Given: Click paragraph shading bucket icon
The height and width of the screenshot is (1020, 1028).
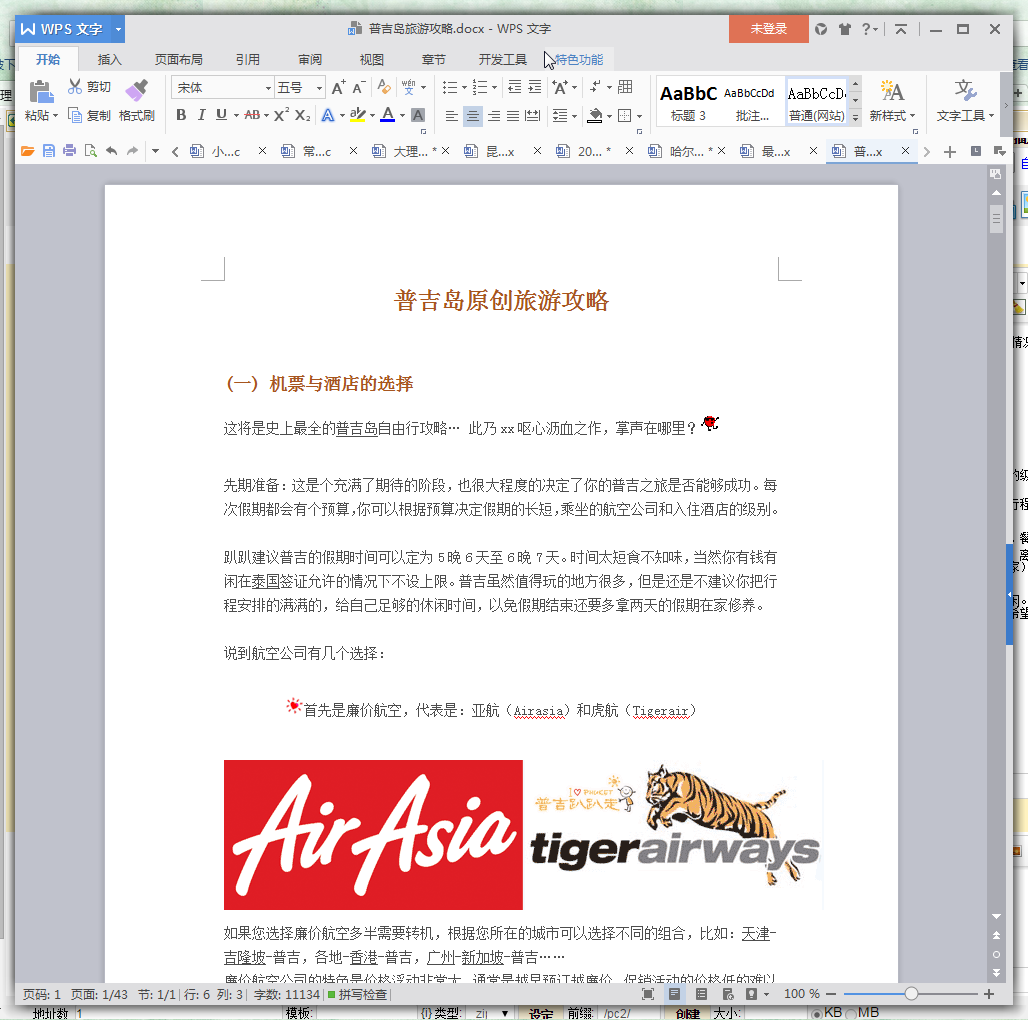Looking at the screenshot, I should click(595, 116).
